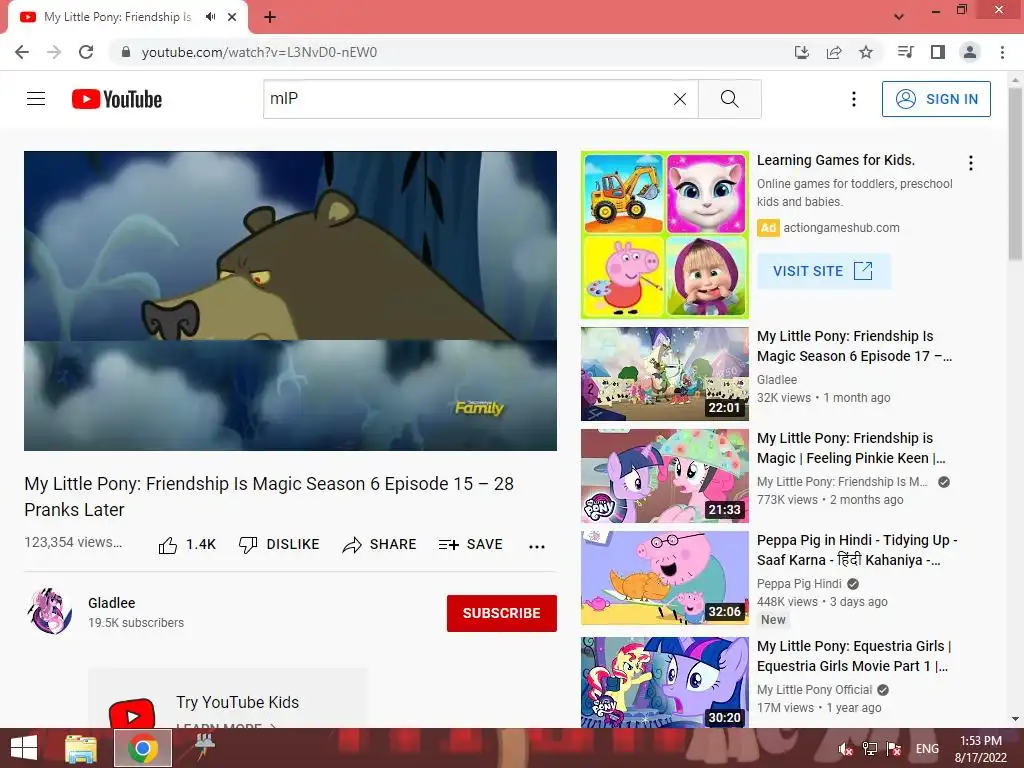Image resolution: width=1024 pixels, height=768 pixels.
Task: Click Visit Site on the ad
Action: point(824,271)
